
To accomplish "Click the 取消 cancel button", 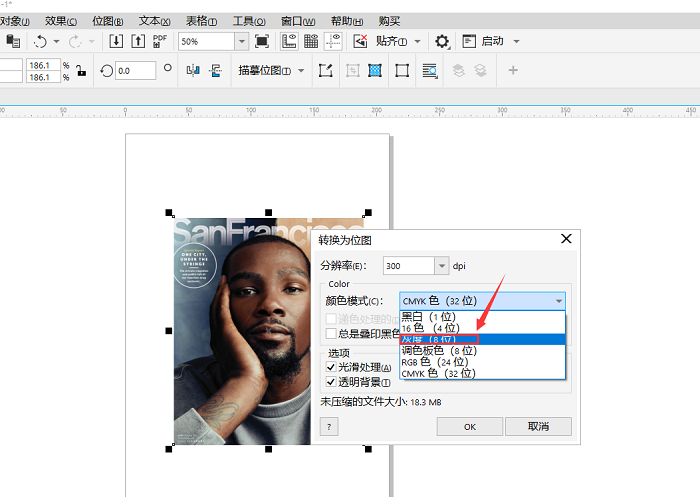I will click(538, 427).
